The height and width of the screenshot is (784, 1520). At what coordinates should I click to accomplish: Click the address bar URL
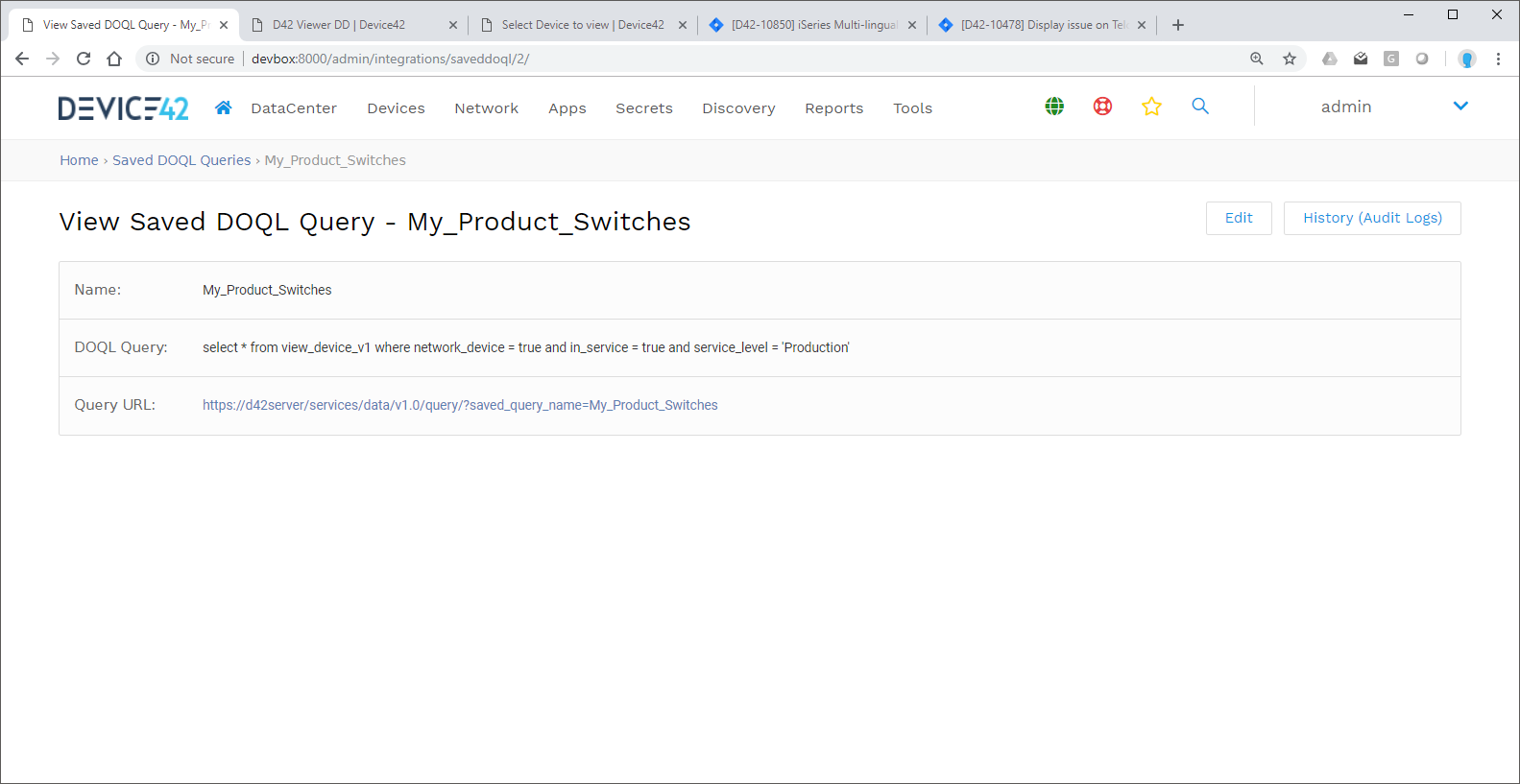(x=390, y=59)
